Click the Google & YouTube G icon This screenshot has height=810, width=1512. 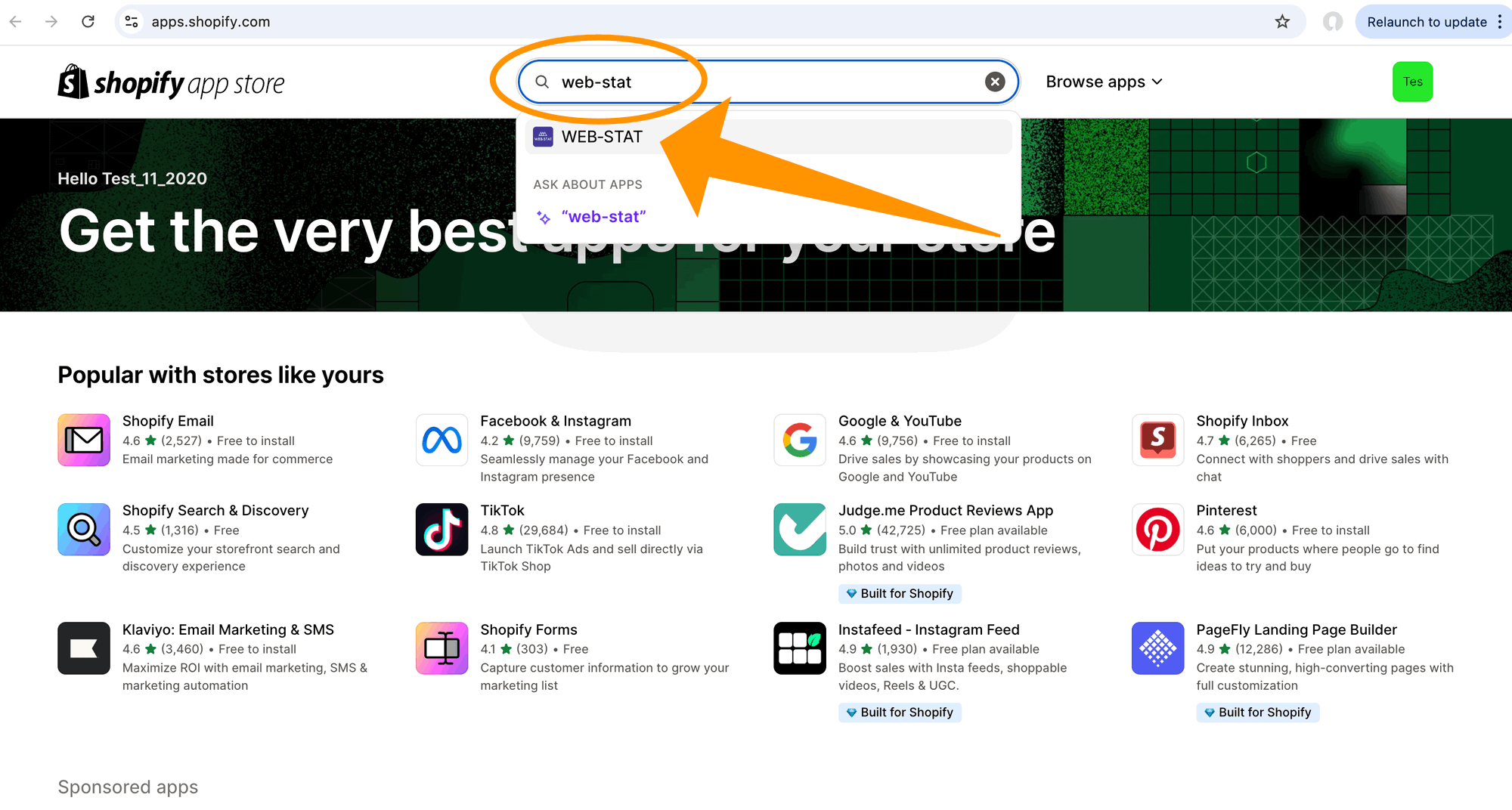pyautogui.click(x=800, y=440)
